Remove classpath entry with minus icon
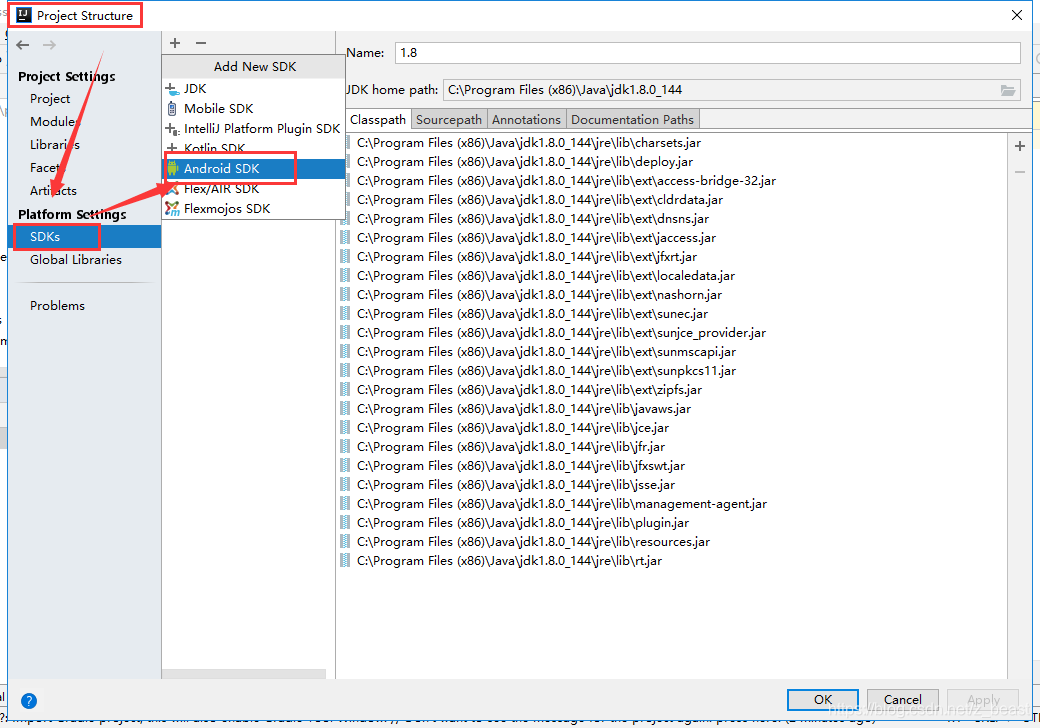Screen dimensions: 1040x728 click(x=1020, y=172)
